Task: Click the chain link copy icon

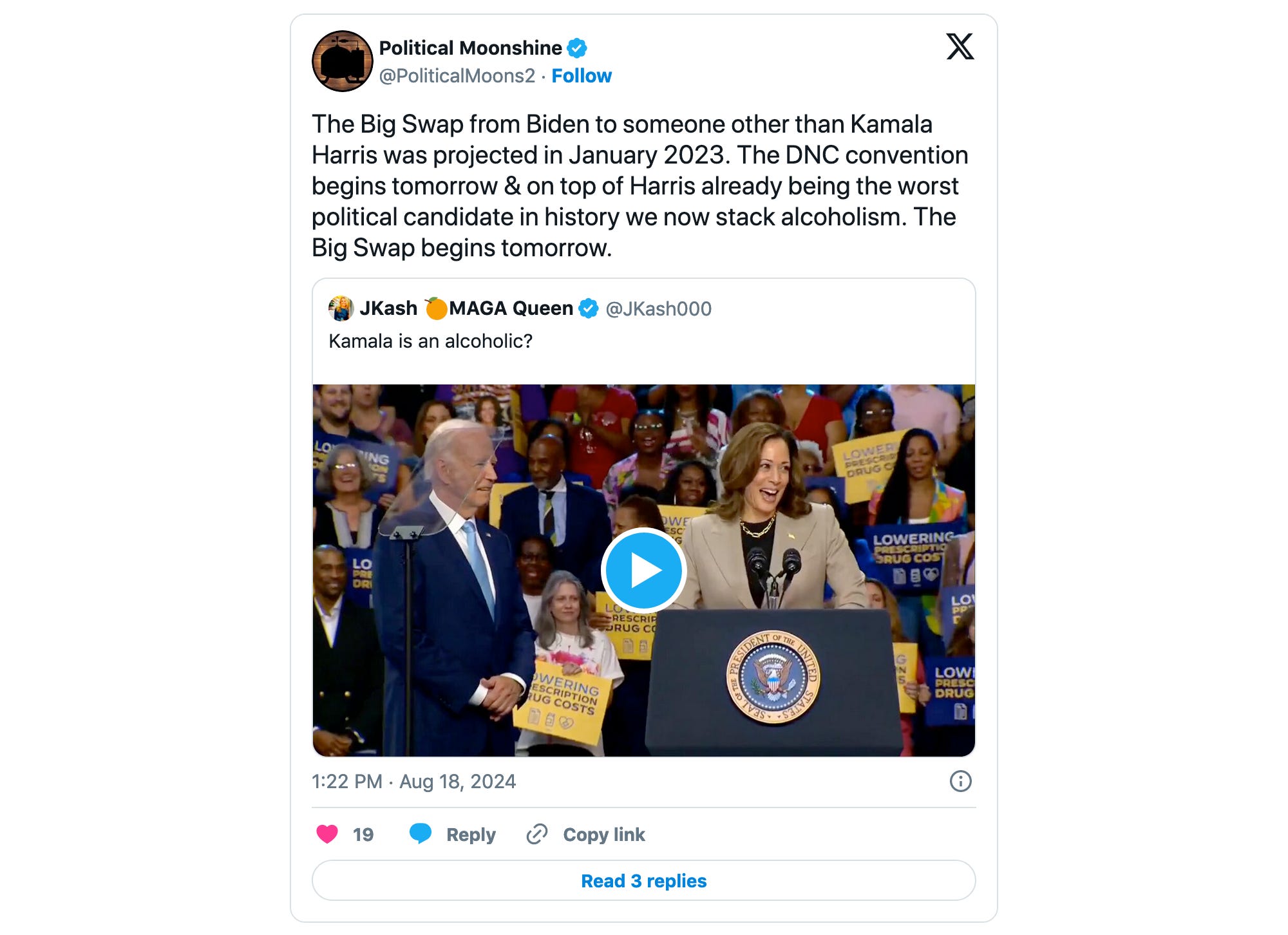Action: click(x=537, y=834)
